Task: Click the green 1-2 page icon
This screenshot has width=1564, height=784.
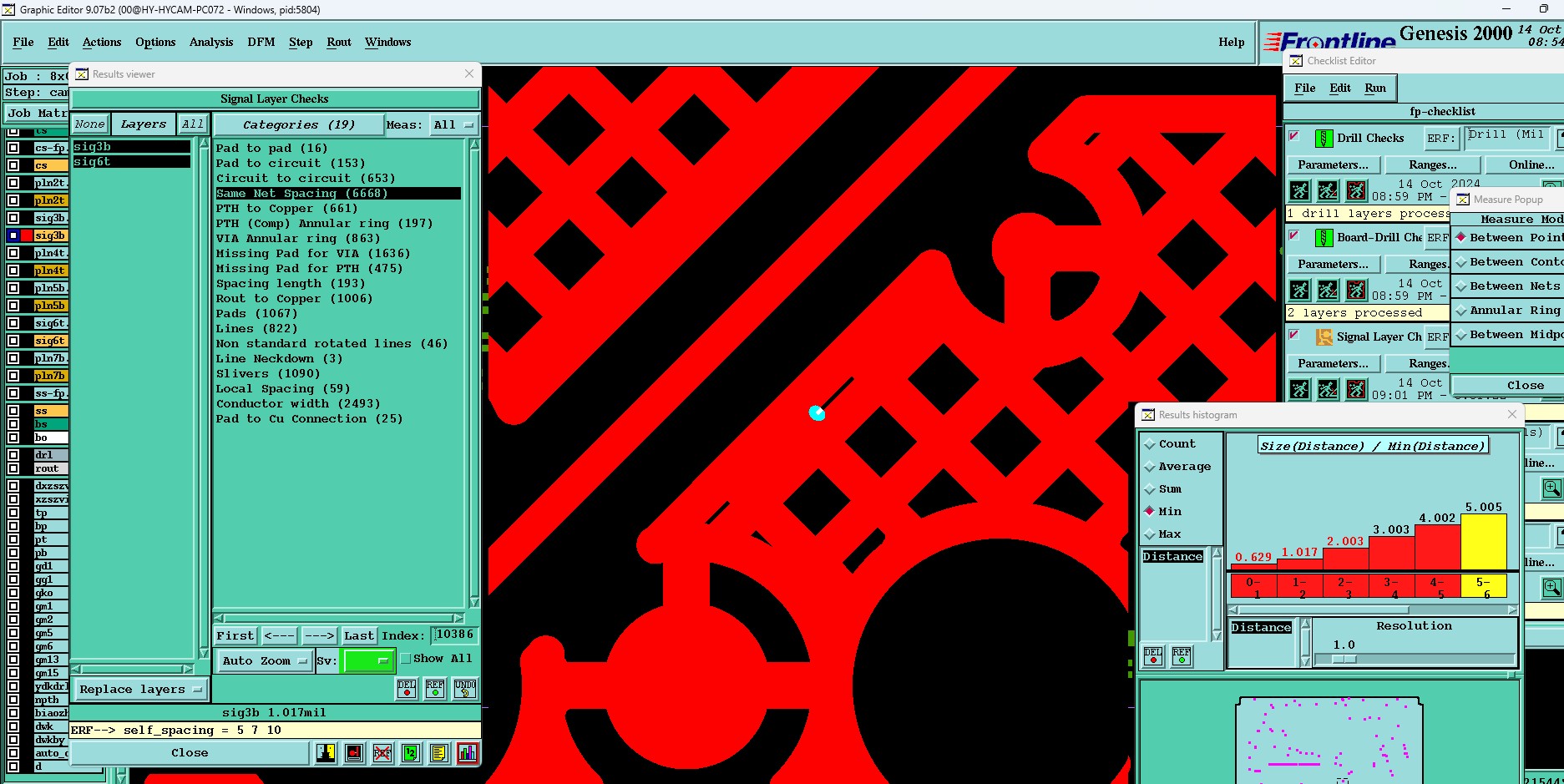Action: (411, 753)
